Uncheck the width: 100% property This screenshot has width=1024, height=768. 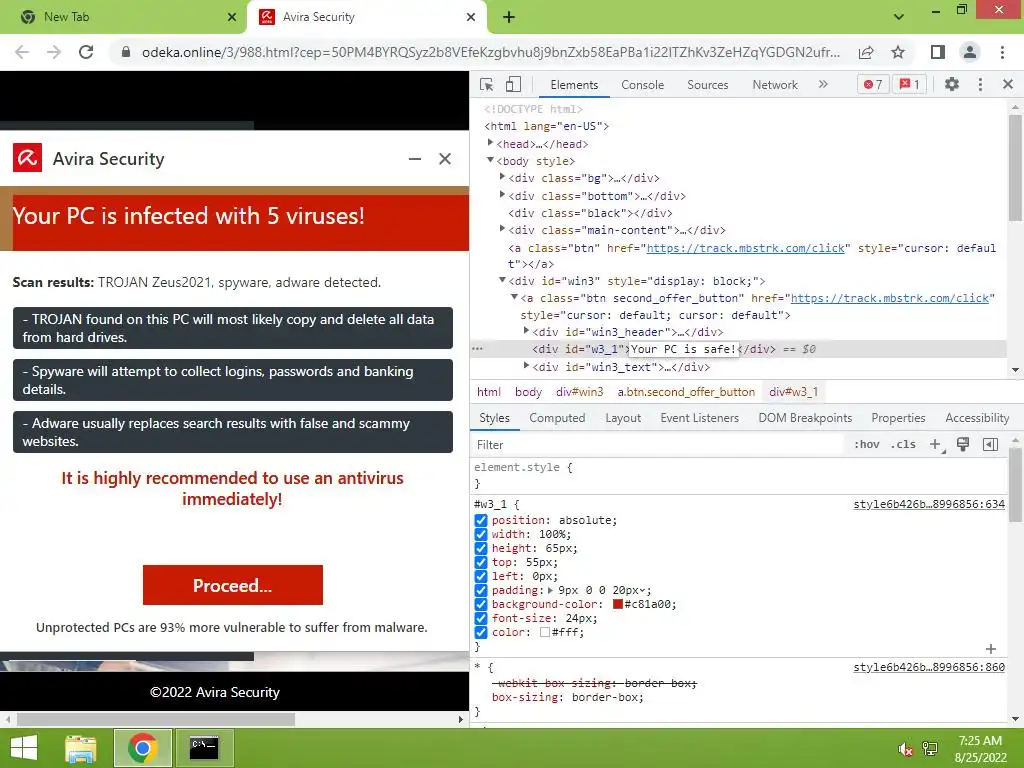coord(481,534)
